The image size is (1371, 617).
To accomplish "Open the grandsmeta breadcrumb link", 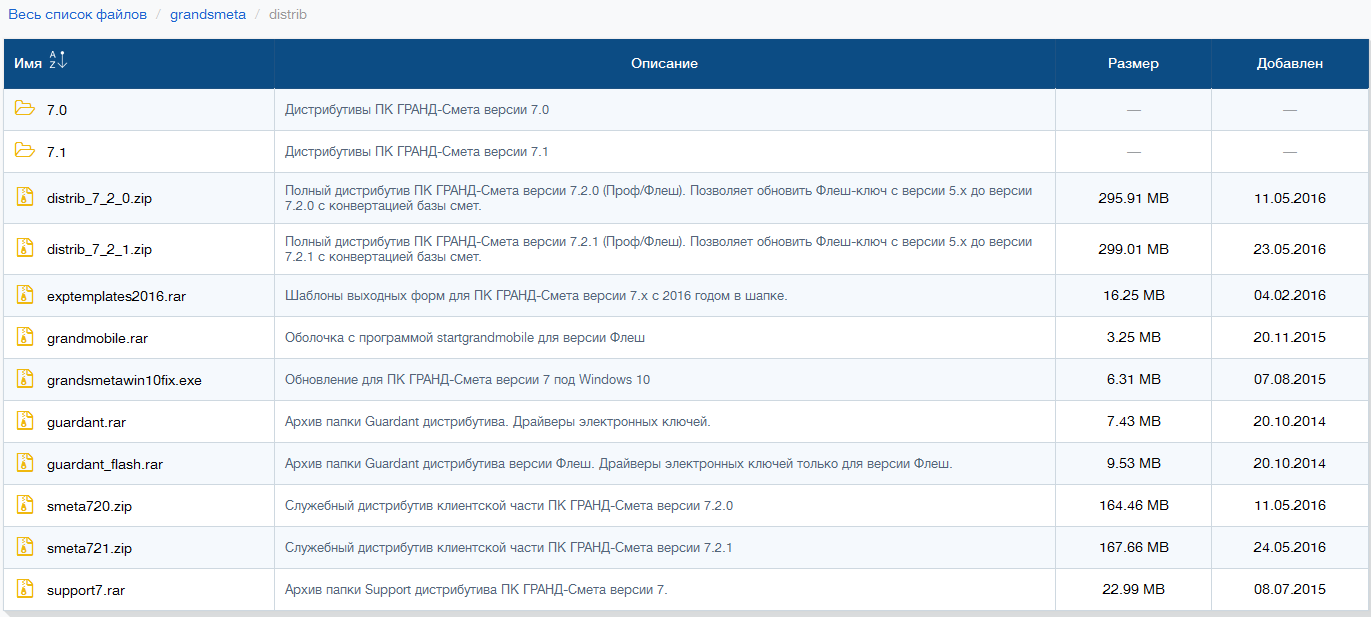I will [x=208, y=14].
